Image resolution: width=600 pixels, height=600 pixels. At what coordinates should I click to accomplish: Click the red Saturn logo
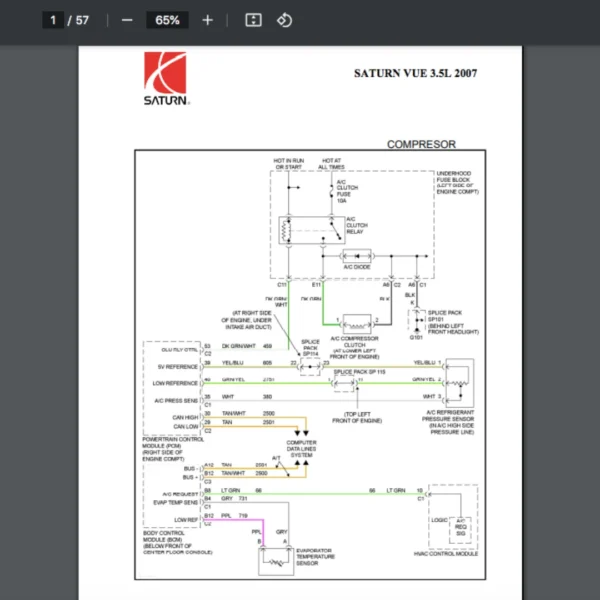[164, 73]
